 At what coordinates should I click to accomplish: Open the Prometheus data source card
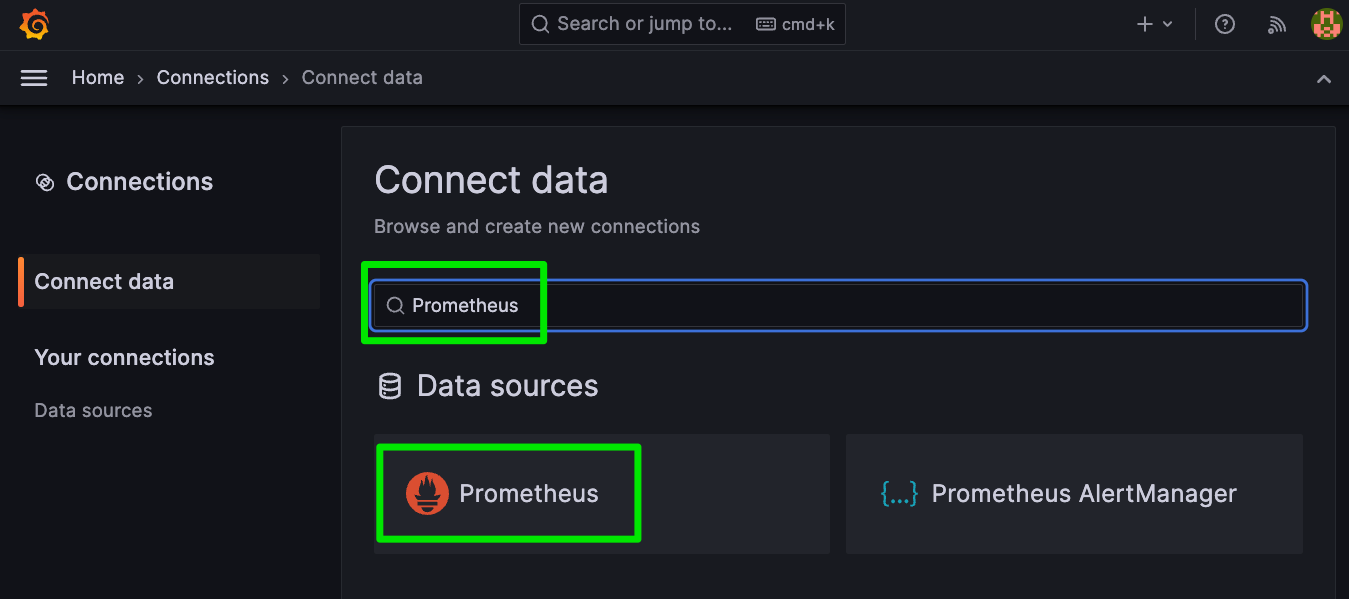tap(602, 494)
